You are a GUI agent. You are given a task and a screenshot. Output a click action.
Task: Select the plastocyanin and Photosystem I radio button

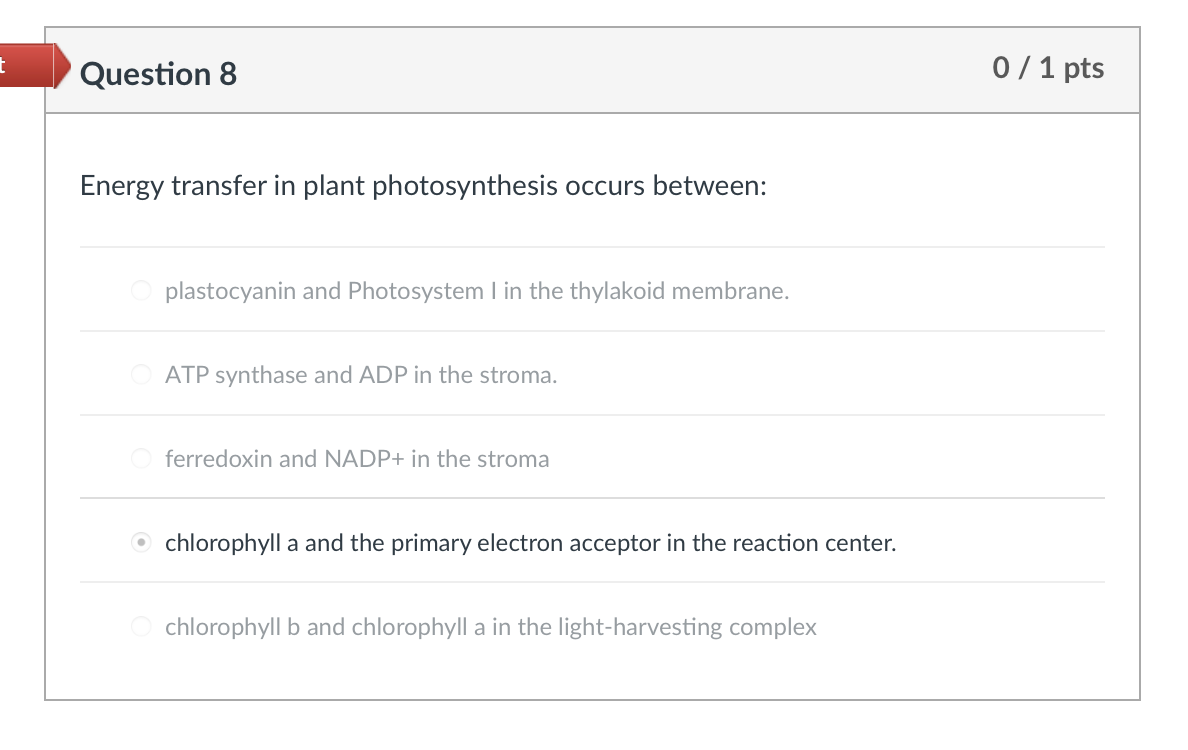click(142, 292)
